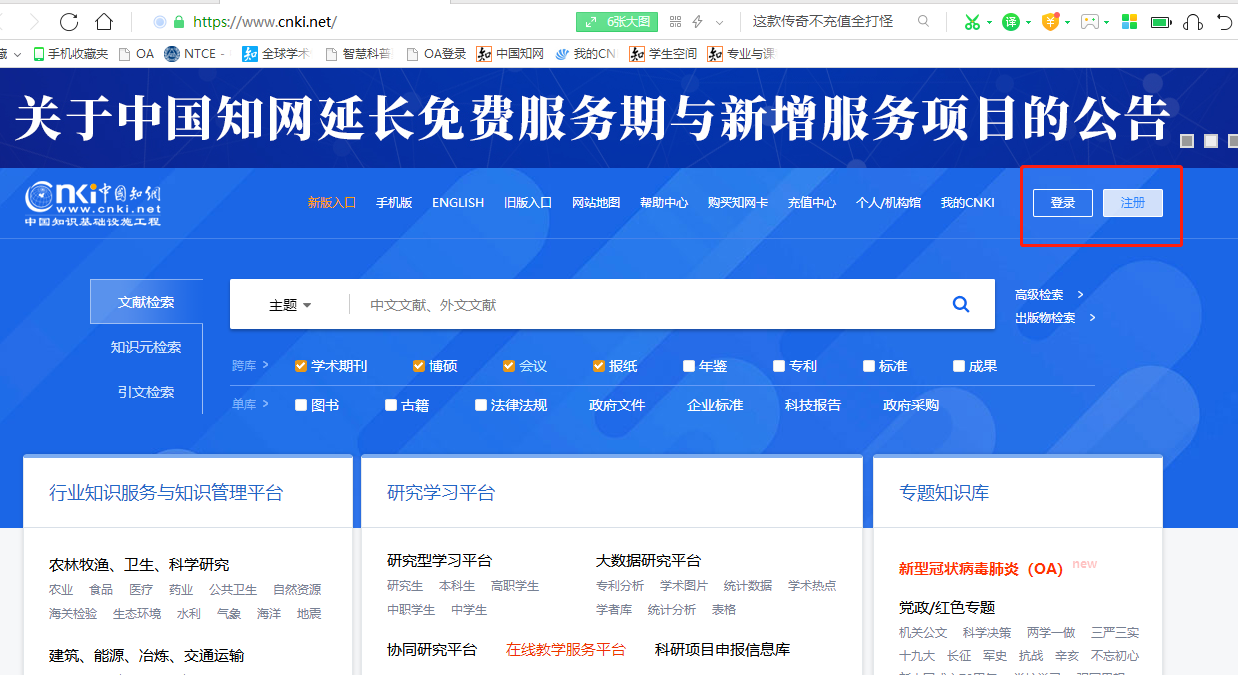Click the four-color squares apps icon
This screenshot has height=675, width=1238.
click(x=1129, y=21)
